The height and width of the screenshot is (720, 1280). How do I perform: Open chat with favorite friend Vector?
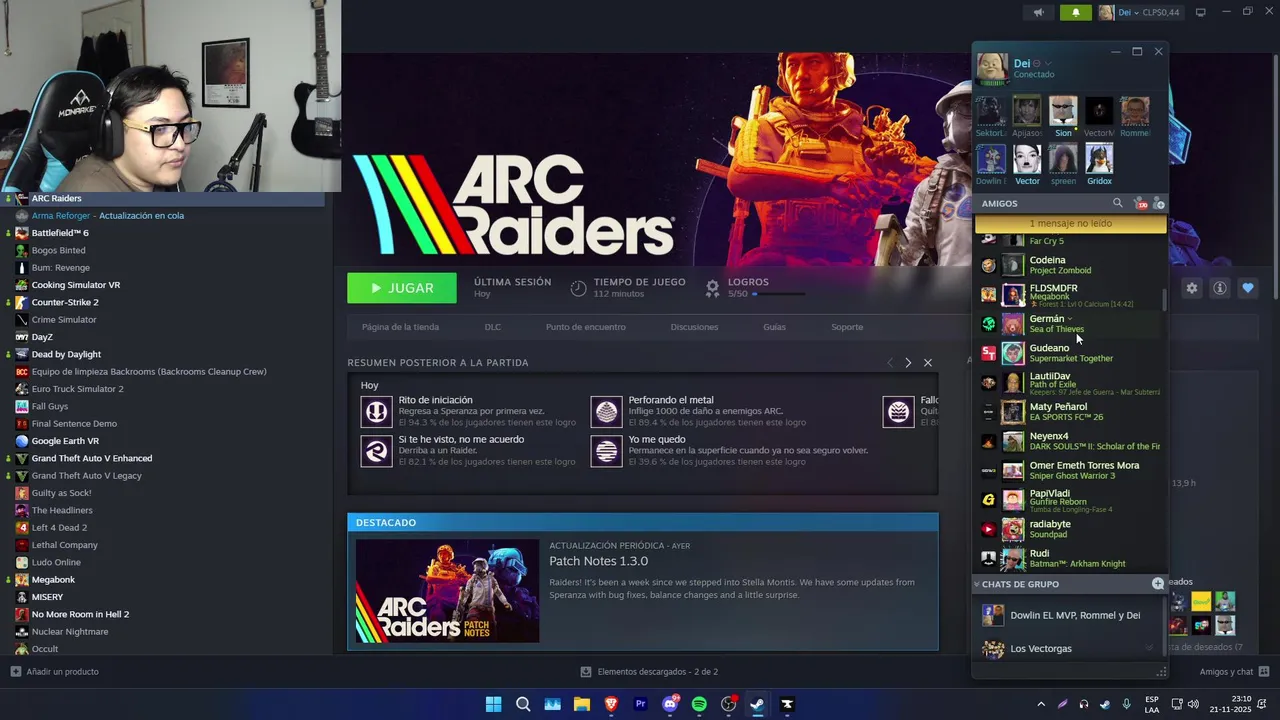tap(1027, 165)
